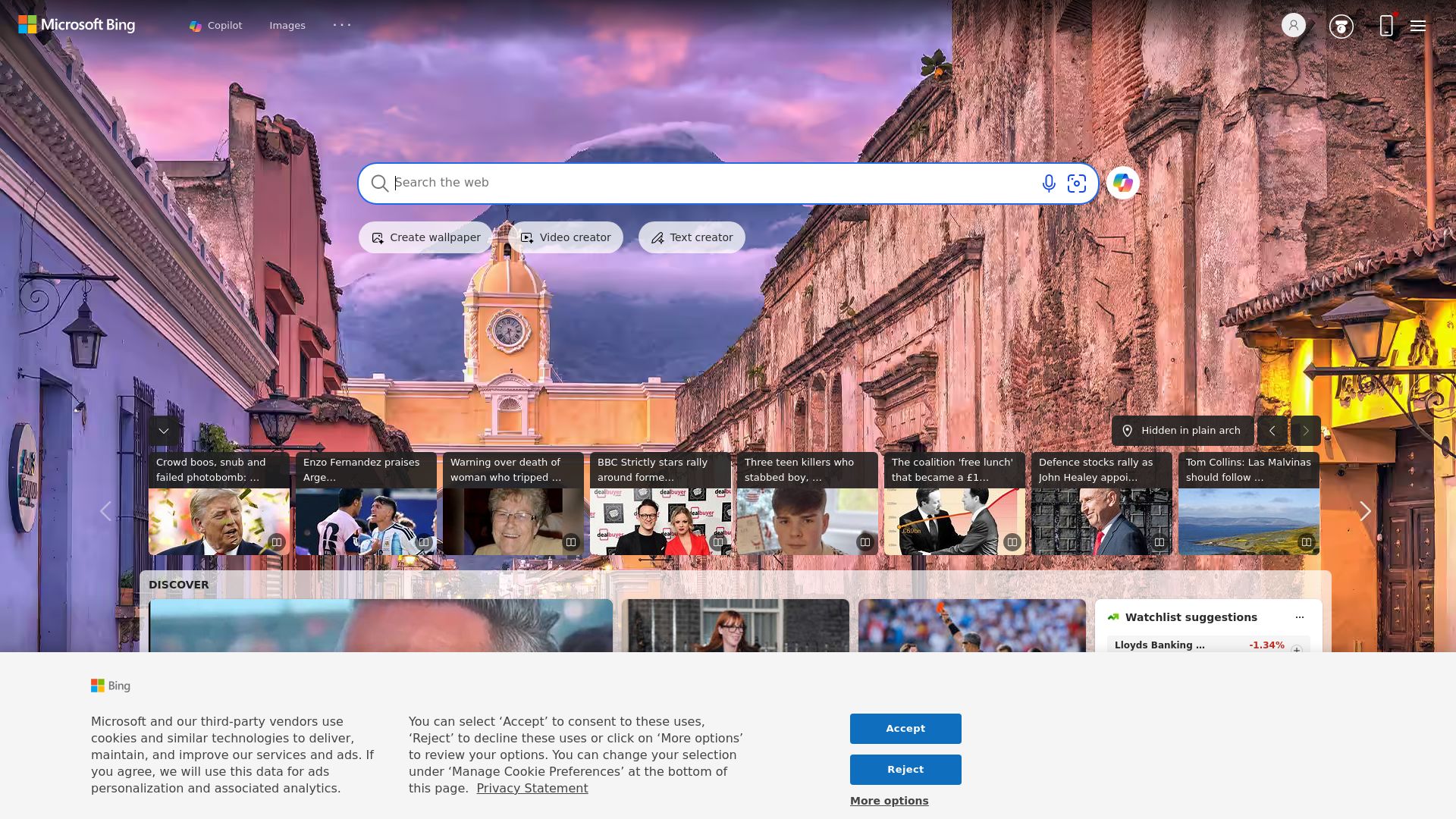Viewport: 1456px width, 819px height.
Task: Open the large Discover lead story image
Action: tap(381, 626)
